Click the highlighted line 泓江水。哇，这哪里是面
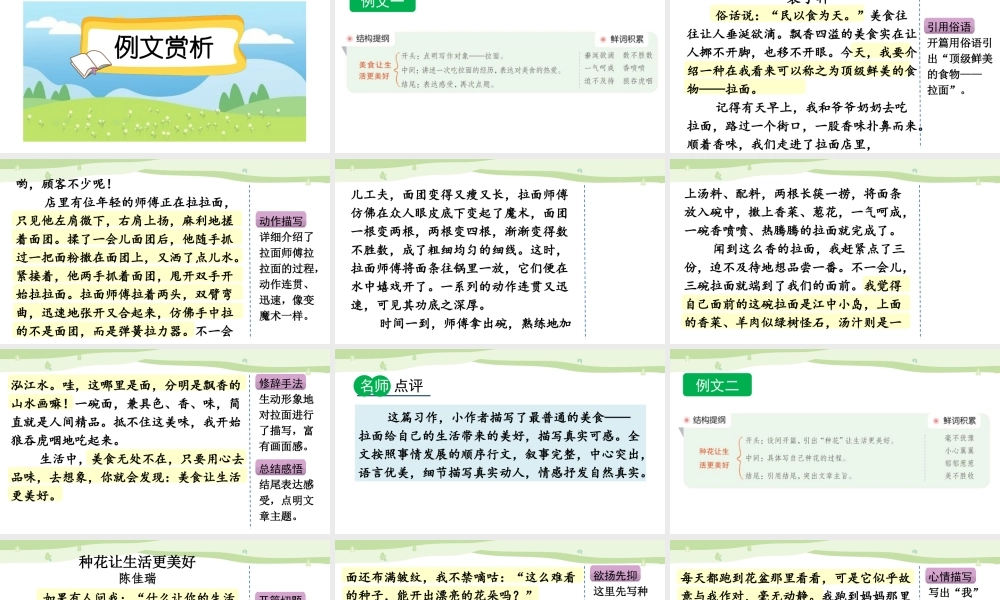The width and height of the screenshot is (1000, 600). click(x=126, y=385)
